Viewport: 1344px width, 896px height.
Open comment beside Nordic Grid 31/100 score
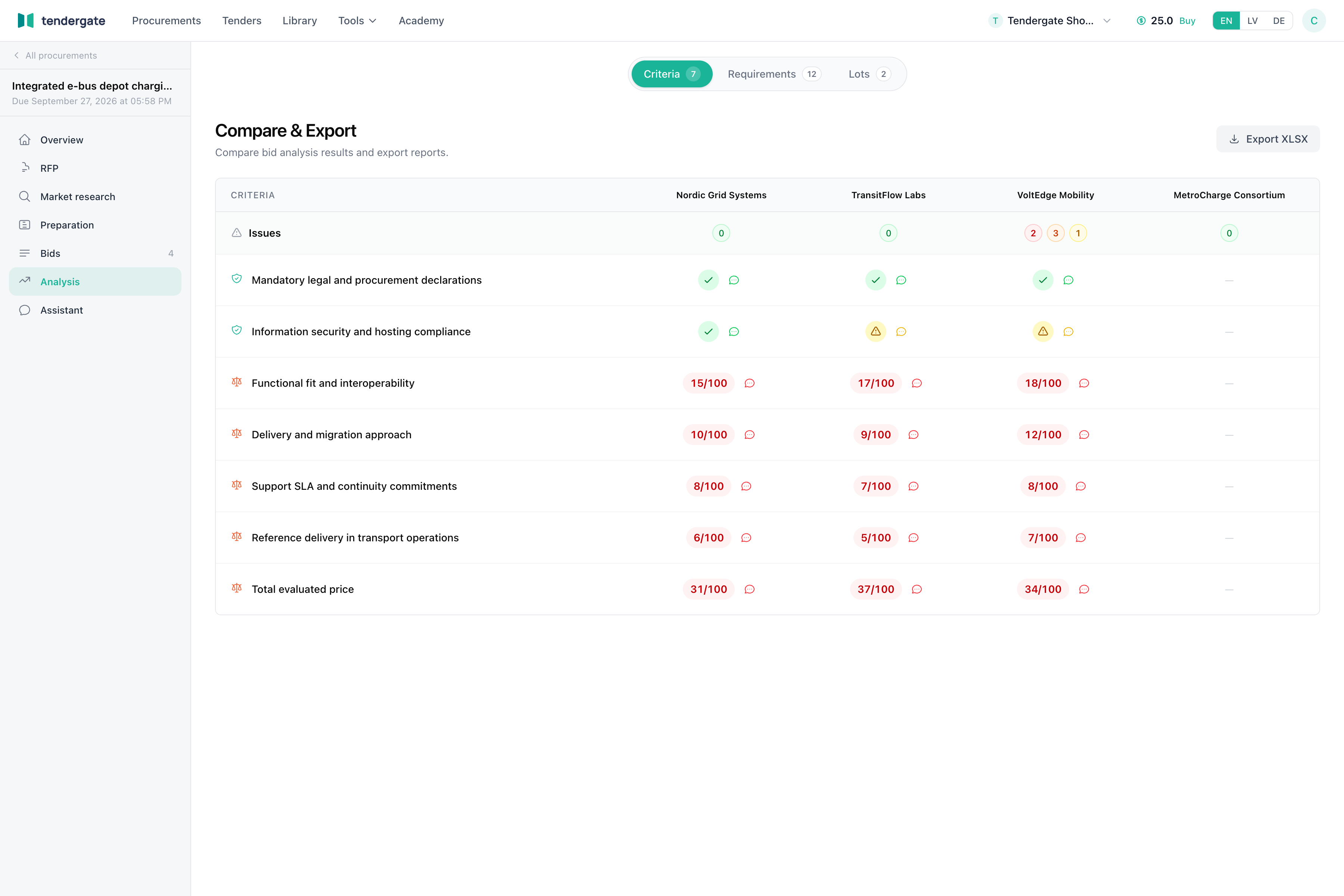click(750, 589)
